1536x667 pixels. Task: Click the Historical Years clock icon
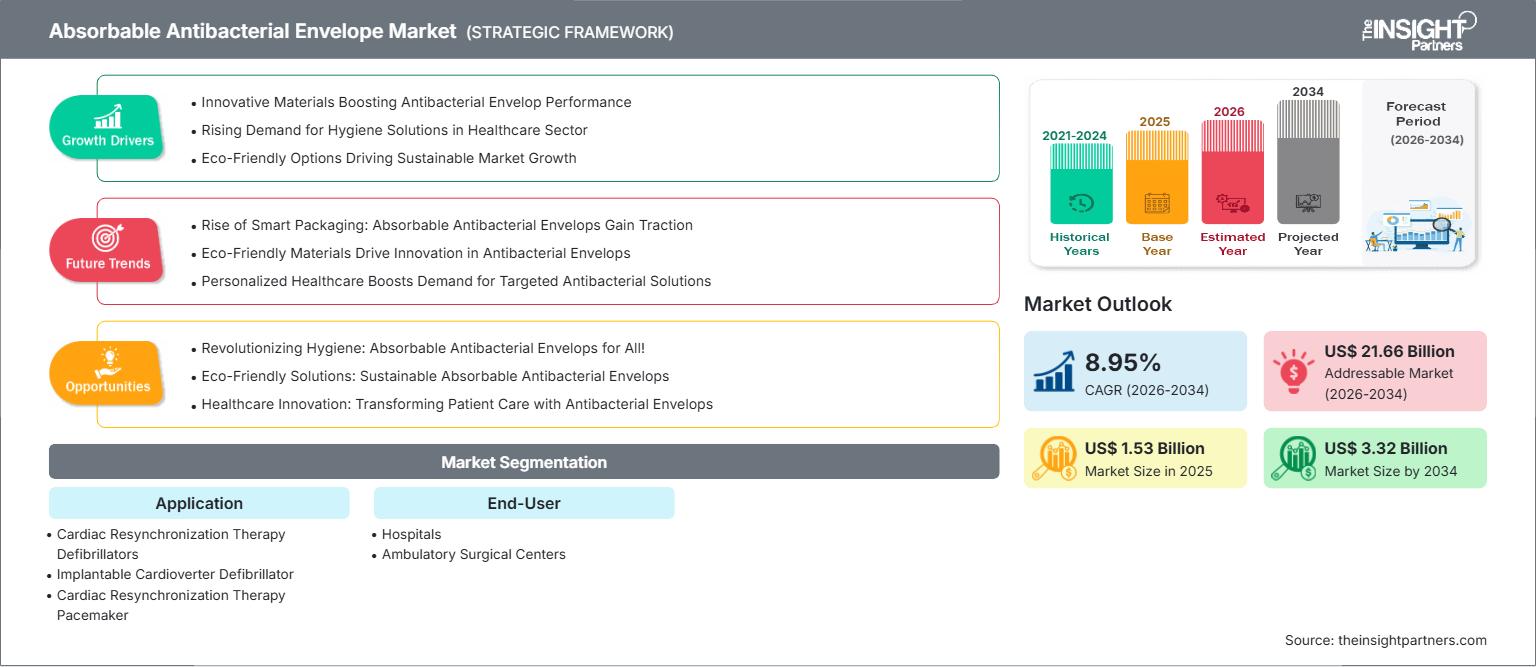pos(1081,203)
